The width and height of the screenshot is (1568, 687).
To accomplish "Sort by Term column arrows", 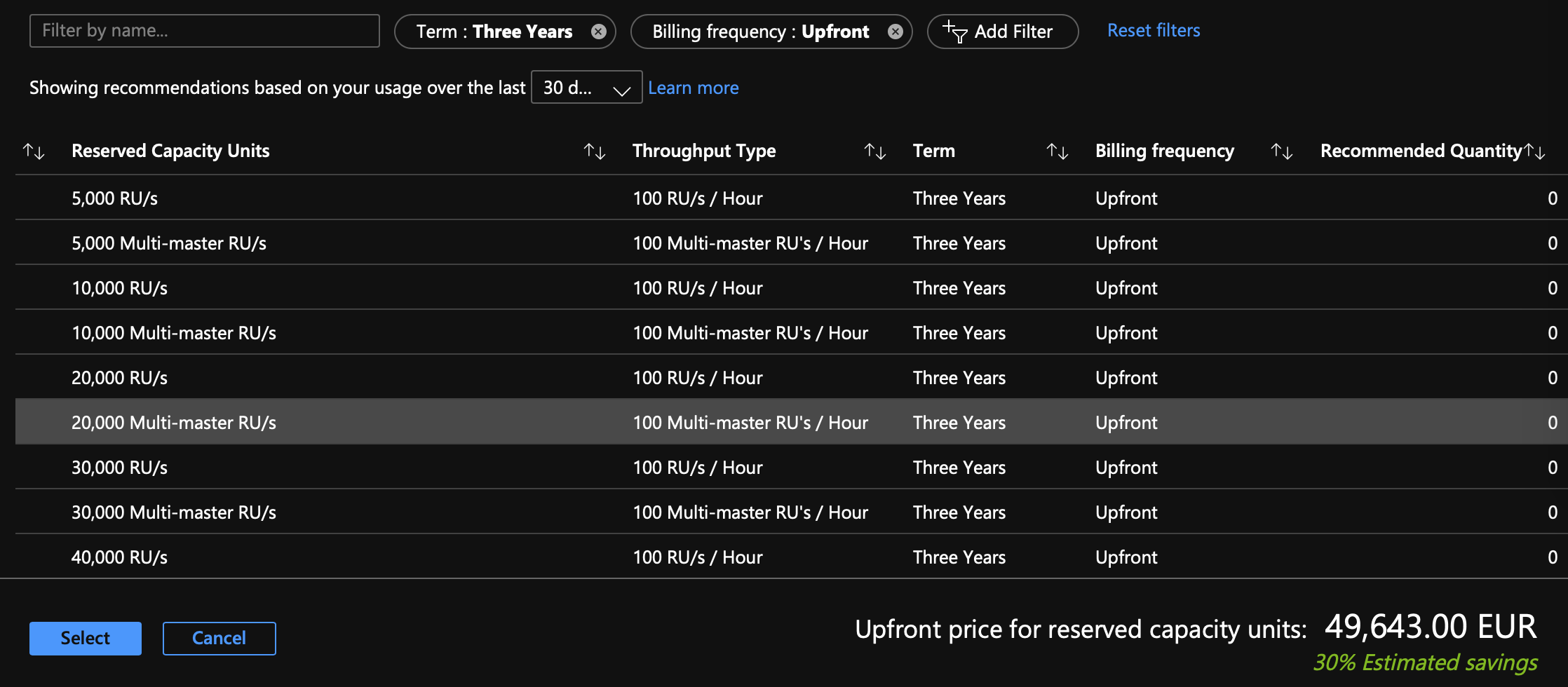I will (1057, 151).
